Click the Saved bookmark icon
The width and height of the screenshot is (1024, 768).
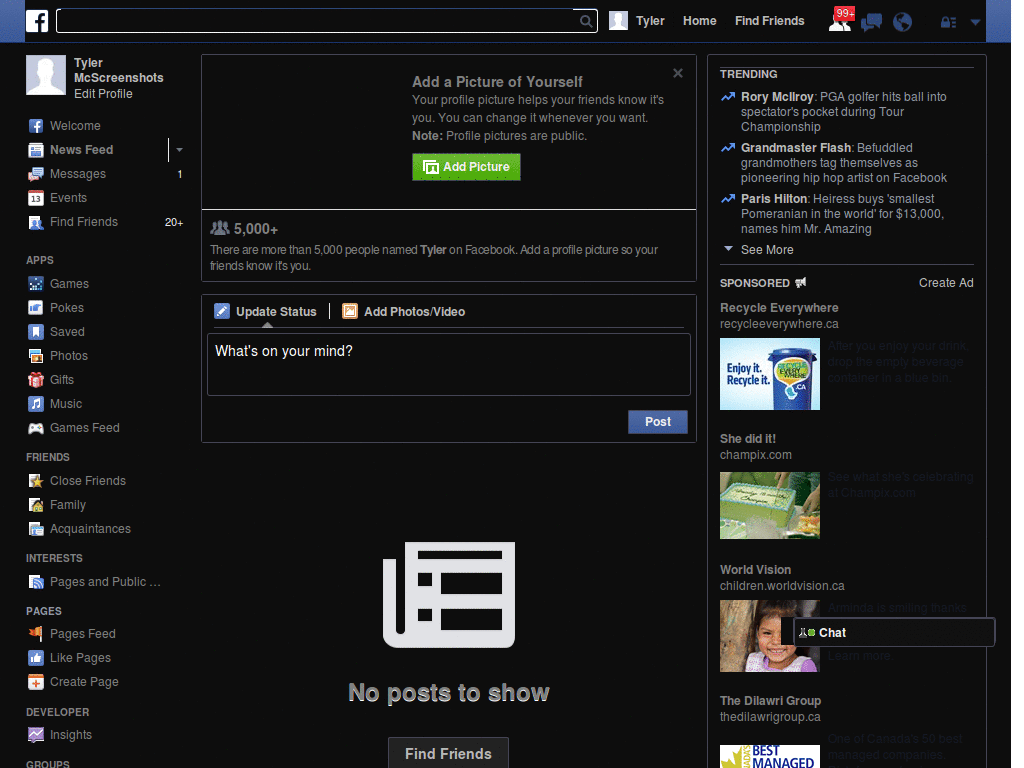coord(36,332)
